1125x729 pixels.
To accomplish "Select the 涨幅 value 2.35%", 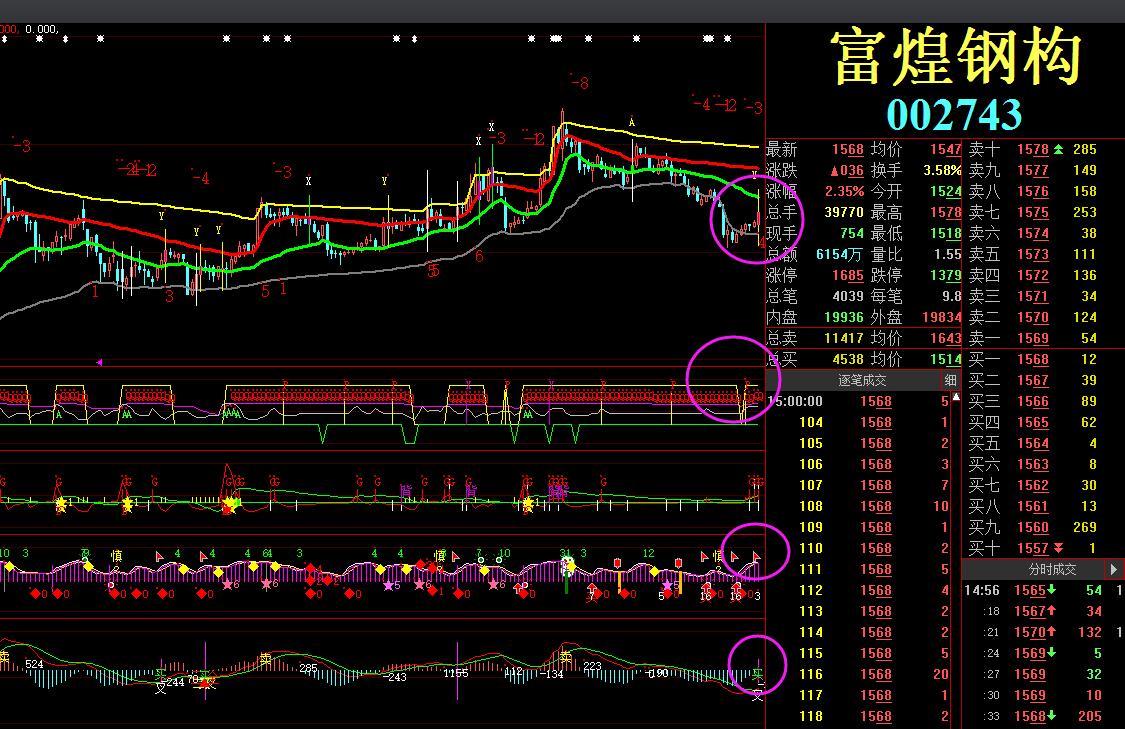I will (x=844, y=192).
